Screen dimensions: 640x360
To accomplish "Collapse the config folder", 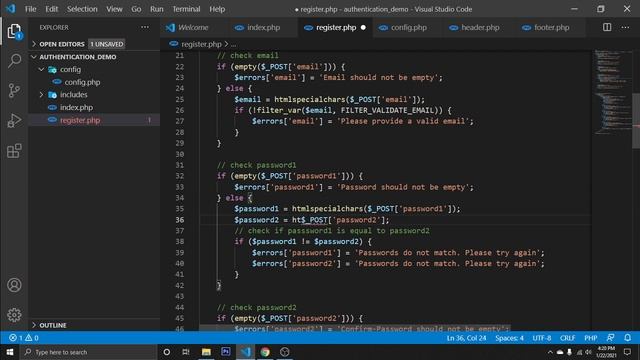I will click(41, 69).
